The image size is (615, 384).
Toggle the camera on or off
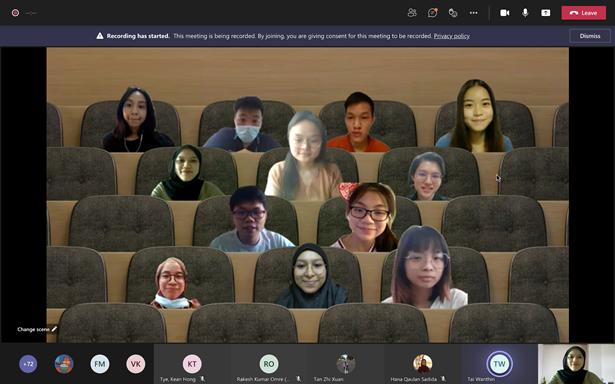coord(504,13)
